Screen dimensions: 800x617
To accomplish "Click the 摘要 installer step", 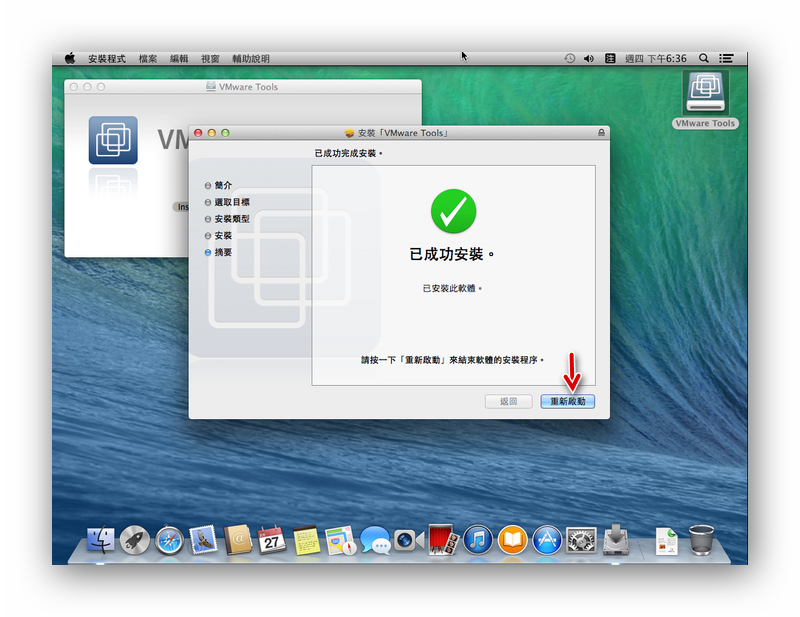I will click(223, 252).
